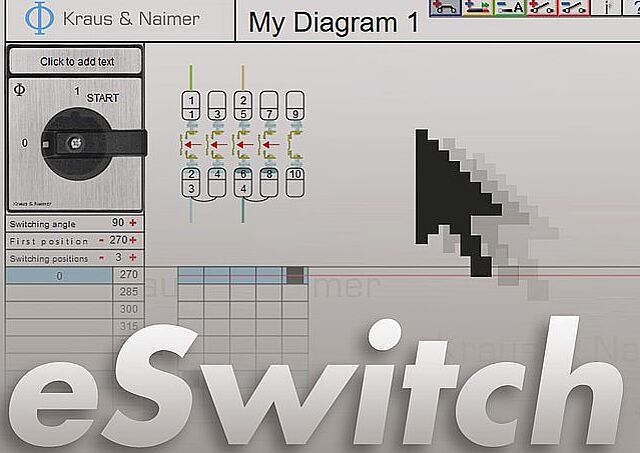Toggle the fourth-column cell in the 270 row
Image resolution: width=640 pixels, height=453 pixels.
point(269,275)
